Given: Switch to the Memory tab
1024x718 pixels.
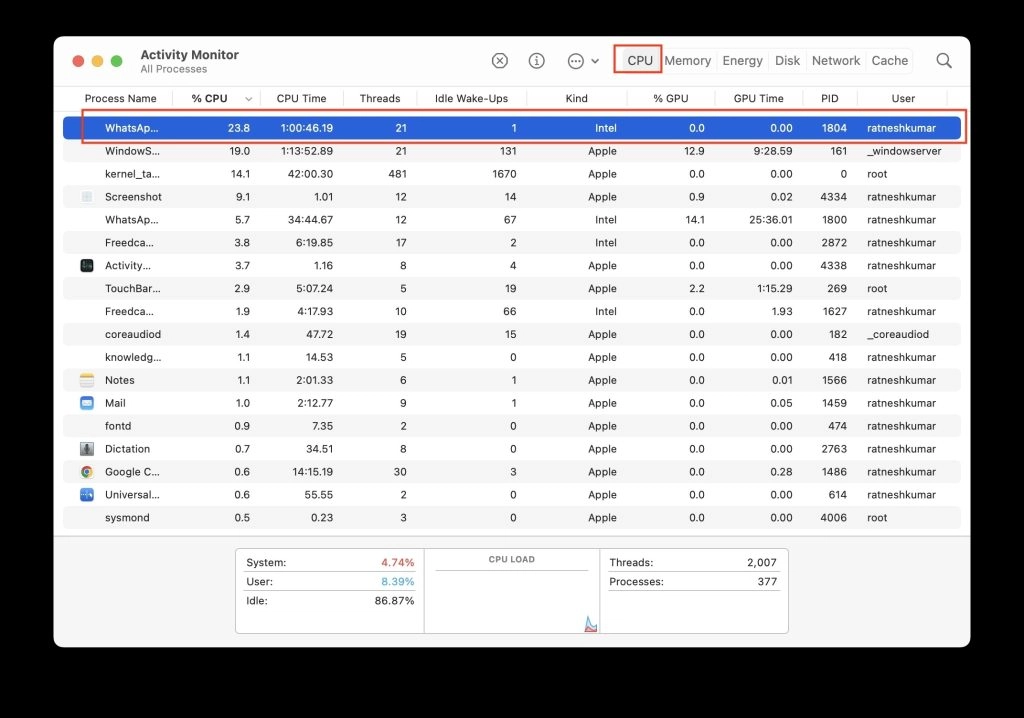Looking at the screenshot, I should pyautogui.click(x=688, y=60).
